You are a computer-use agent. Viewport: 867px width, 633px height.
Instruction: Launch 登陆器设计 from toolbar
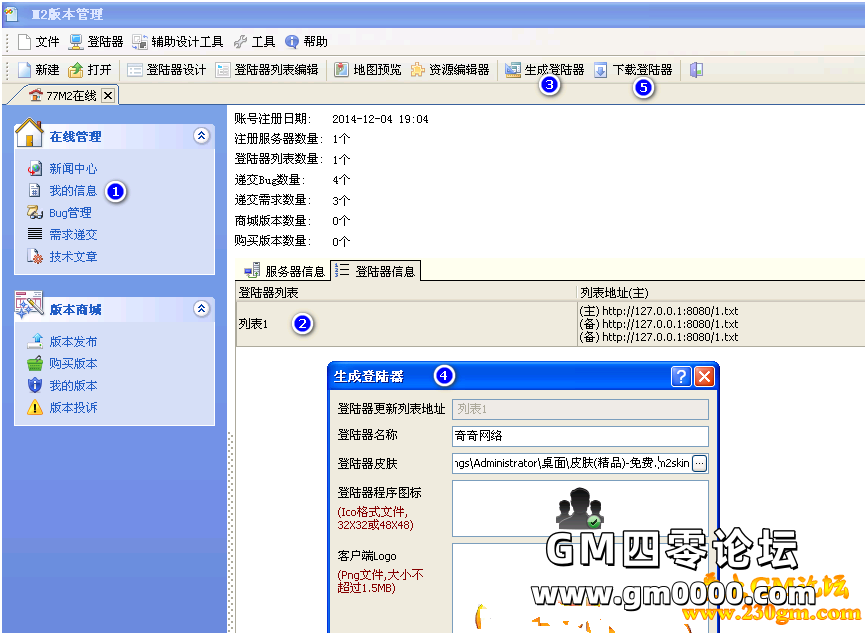pos(166,70)
